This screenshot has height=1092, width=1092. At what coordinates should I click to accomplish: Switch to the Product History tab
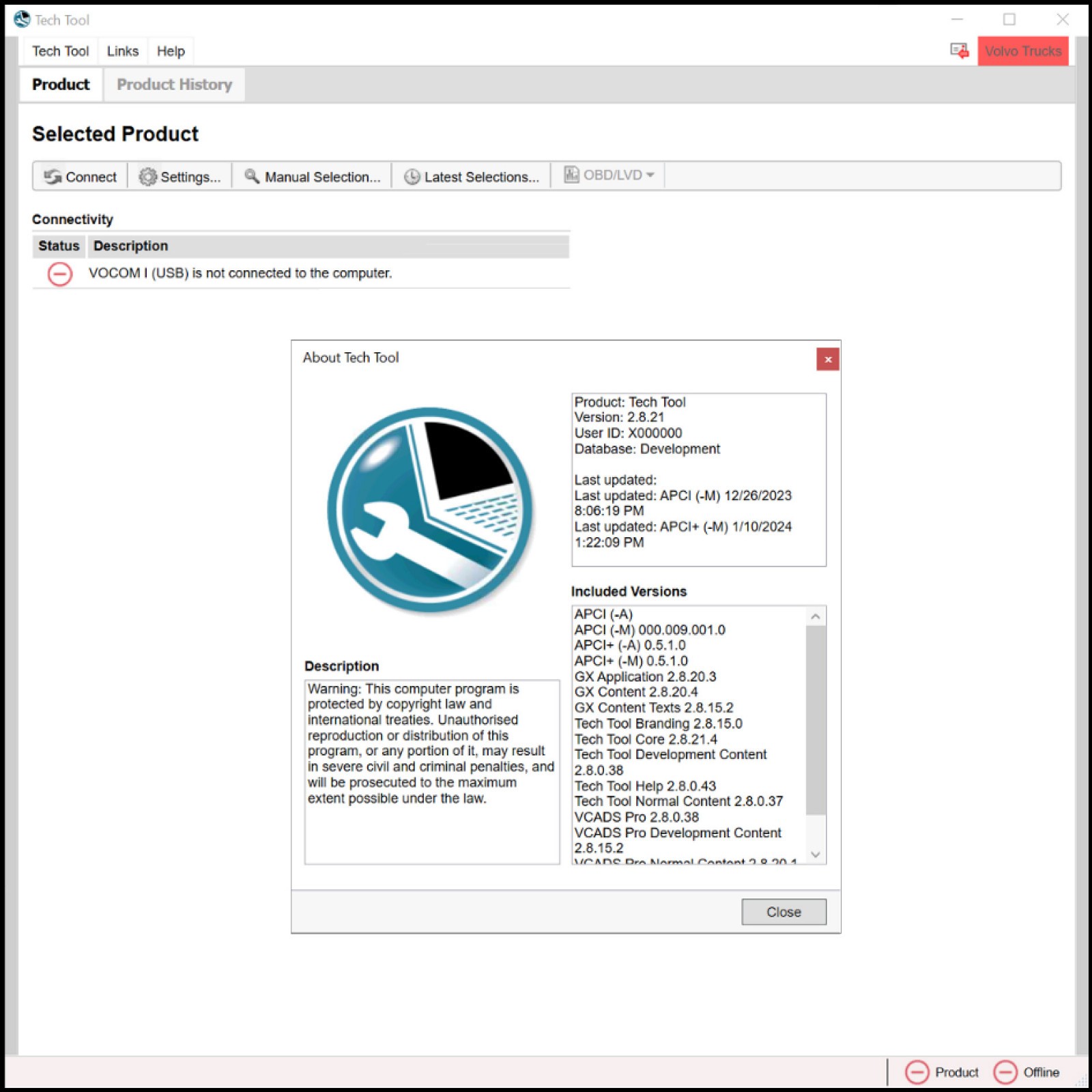point(175,85)
